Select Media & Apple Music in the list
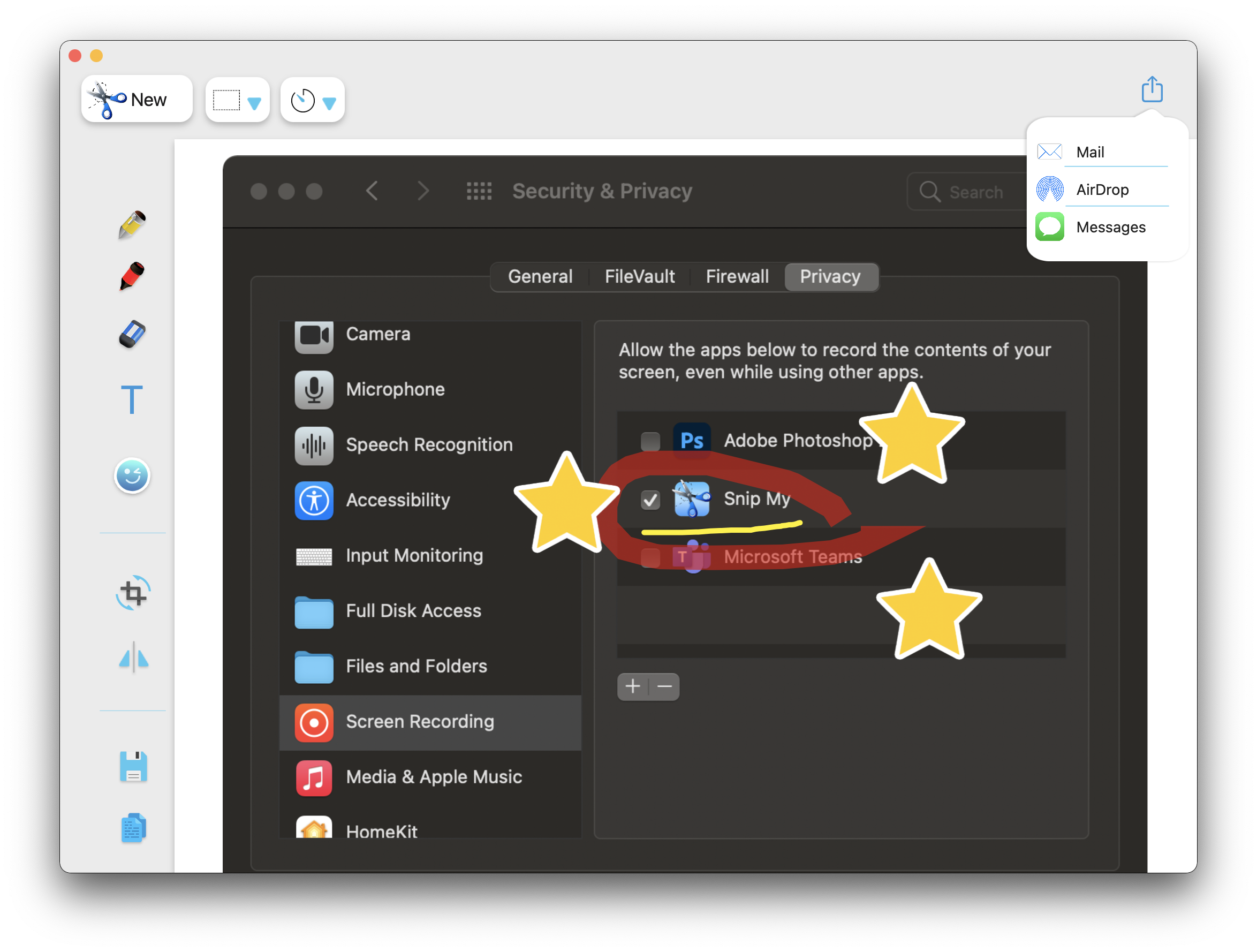The height and width of the screenshot is (952, 1257). (430, 777)
